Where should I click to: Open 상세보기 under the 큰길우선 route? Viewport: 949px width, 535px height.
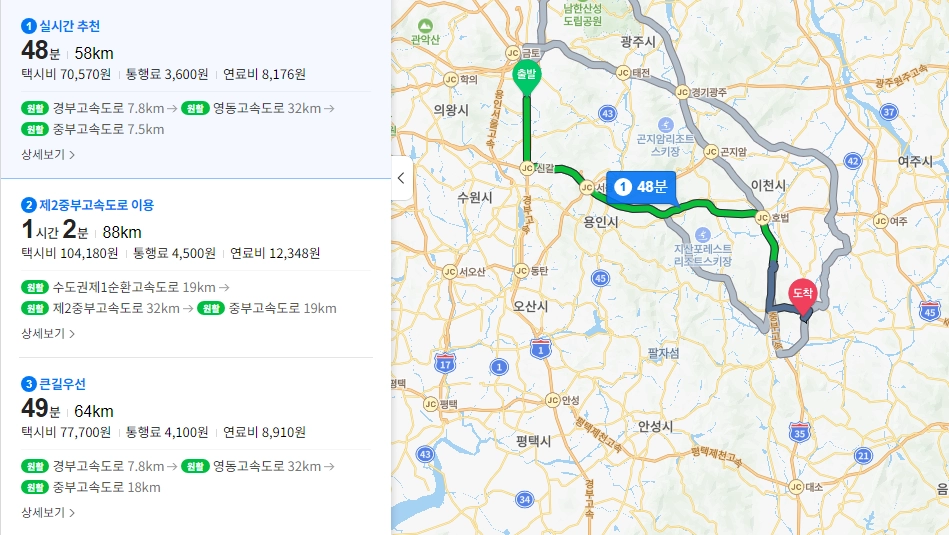48,513
